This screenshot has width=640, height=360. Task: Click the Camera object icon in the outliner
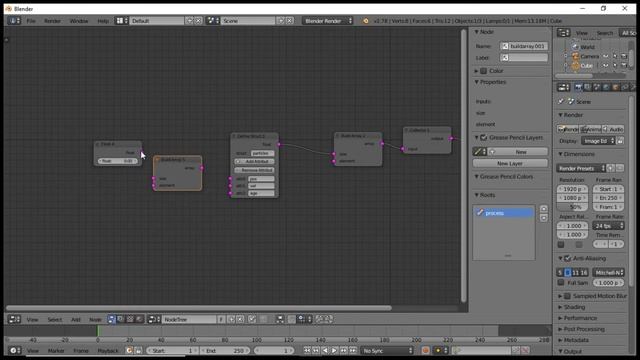pyautogui.click(x=576, y=56)
